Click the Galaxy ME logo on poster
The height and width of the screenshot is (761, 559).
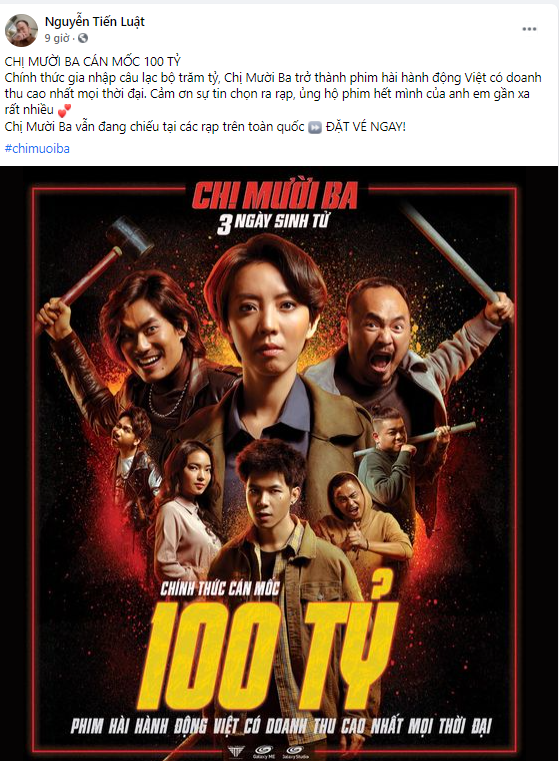(263, 753)
